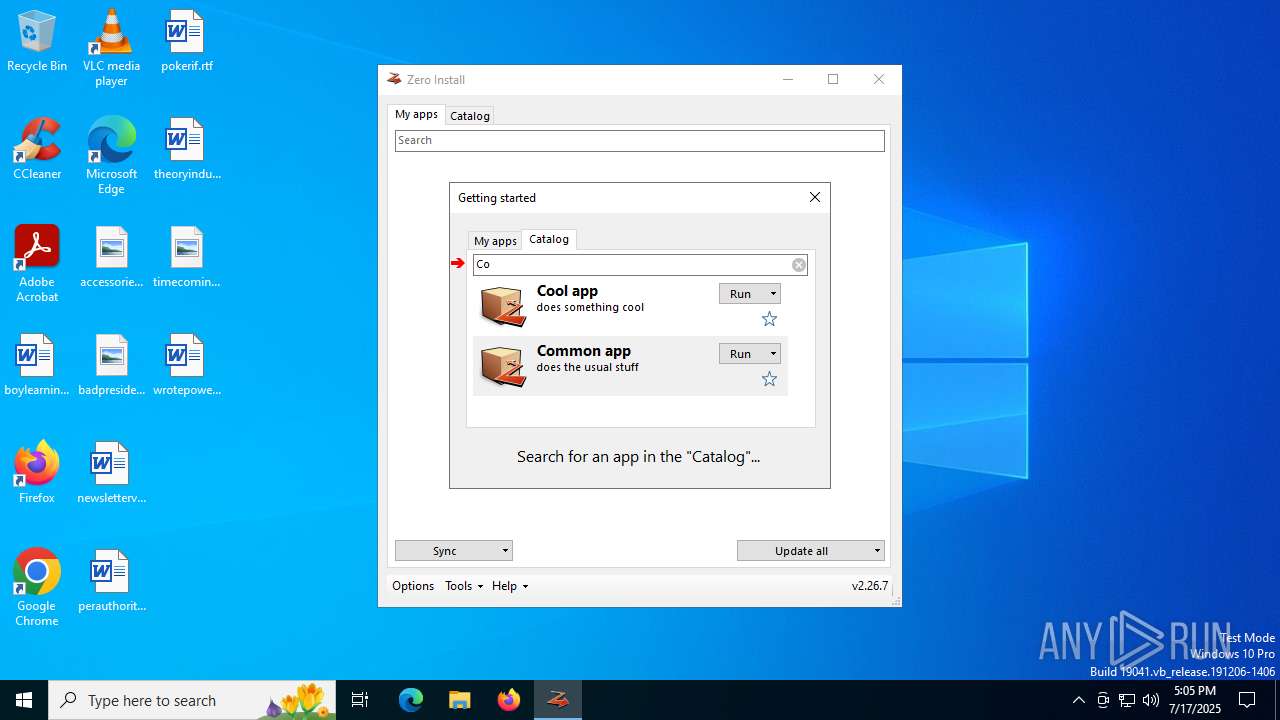Click Zero Install taskbar button
The height and width of the screenshot is (720, 1280).
click(x=557, y=700)
